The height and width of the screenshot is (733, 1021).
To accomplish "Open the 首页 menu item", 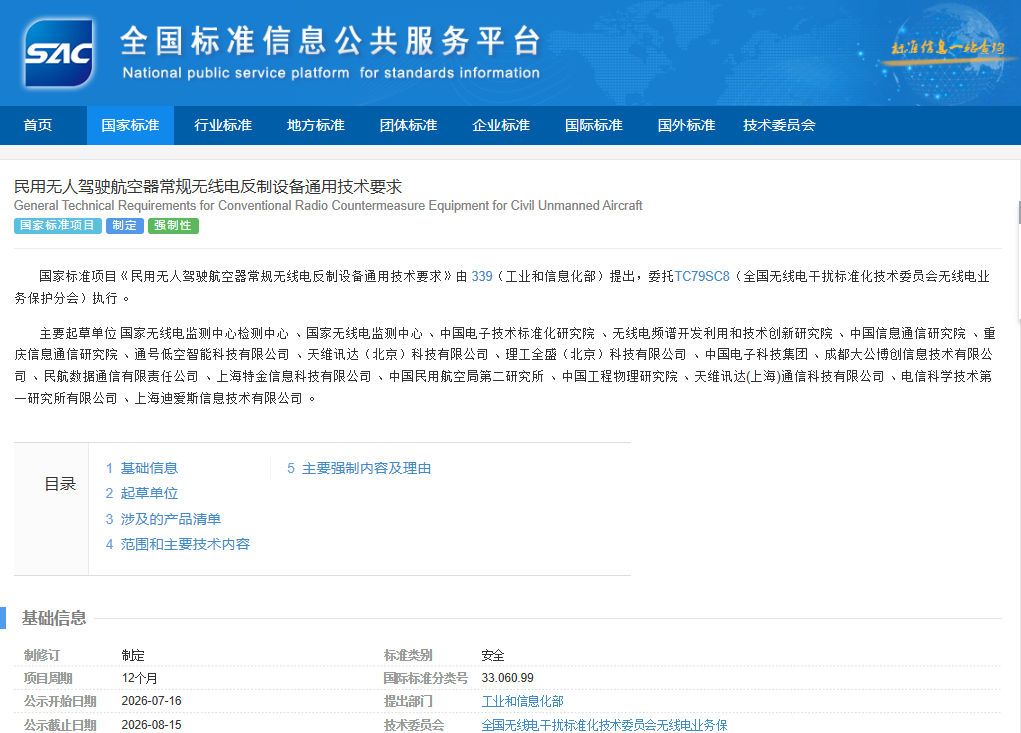I will 38,125.
